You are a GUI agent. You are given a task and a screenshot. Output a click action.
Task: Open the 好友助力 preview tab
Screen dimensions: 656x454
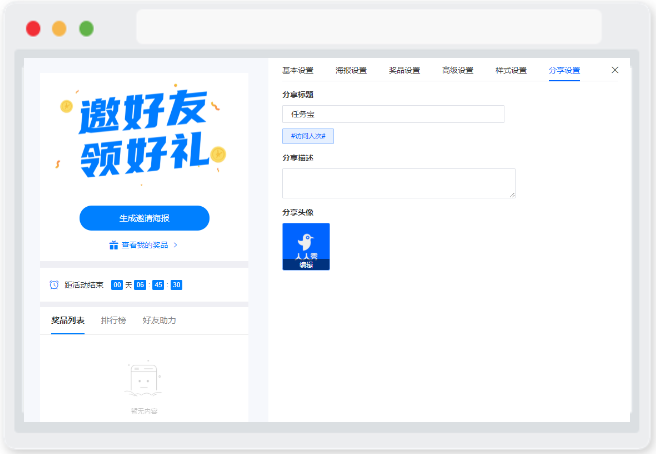(x=159, y=321)
